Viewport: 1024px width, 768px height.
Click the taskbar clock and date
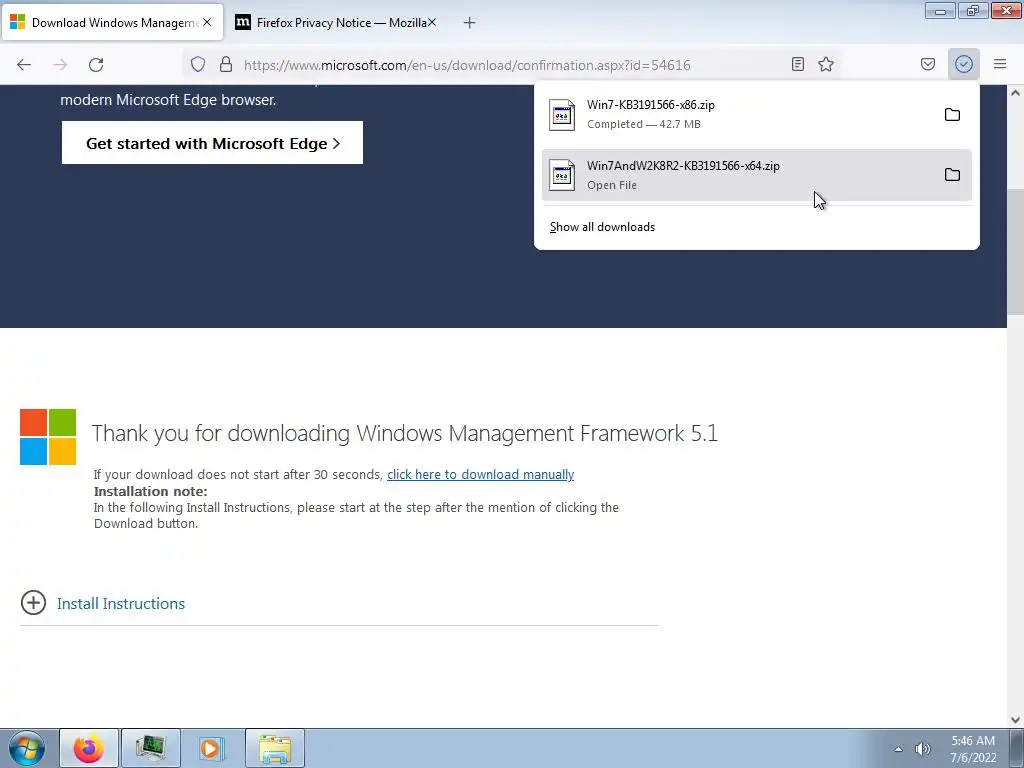point(973,749)
